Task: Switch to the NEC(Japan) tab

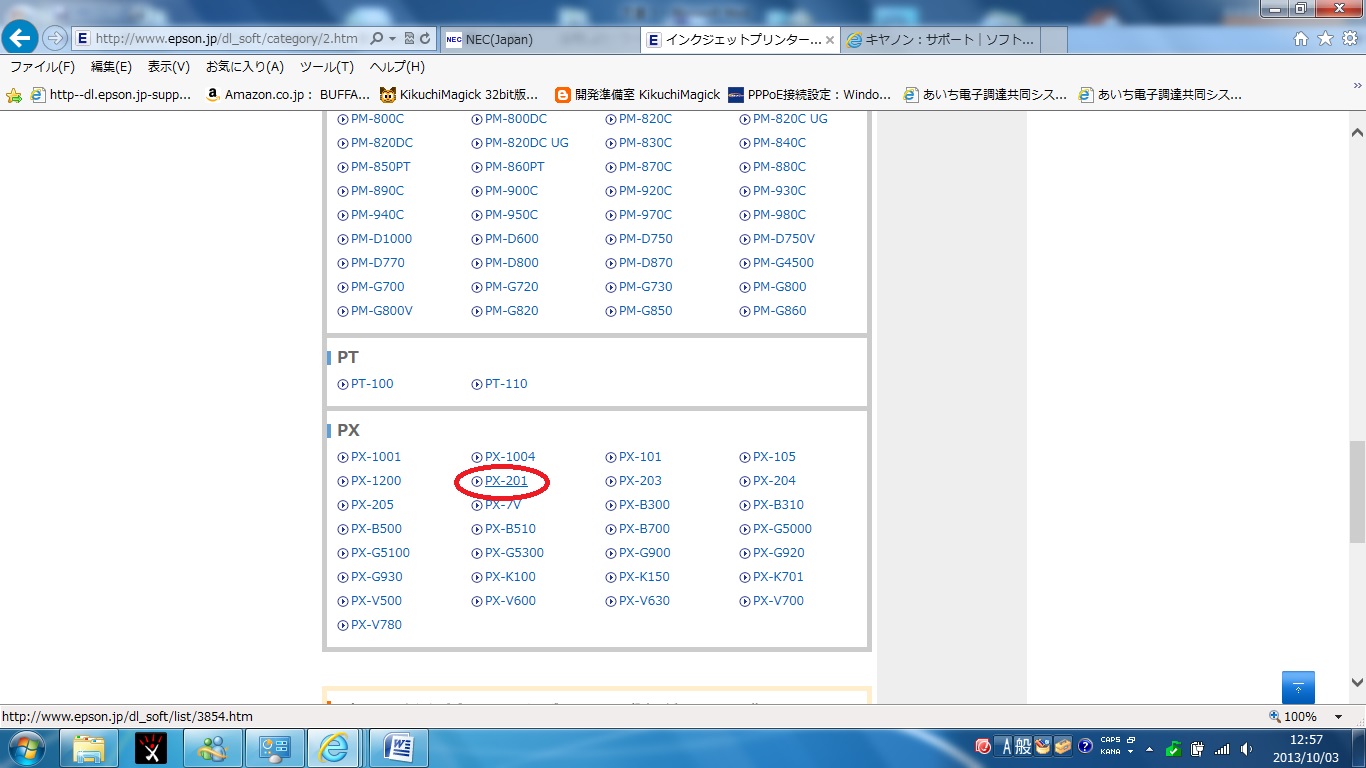Action: pyautogui.click(x=538, y=40)
